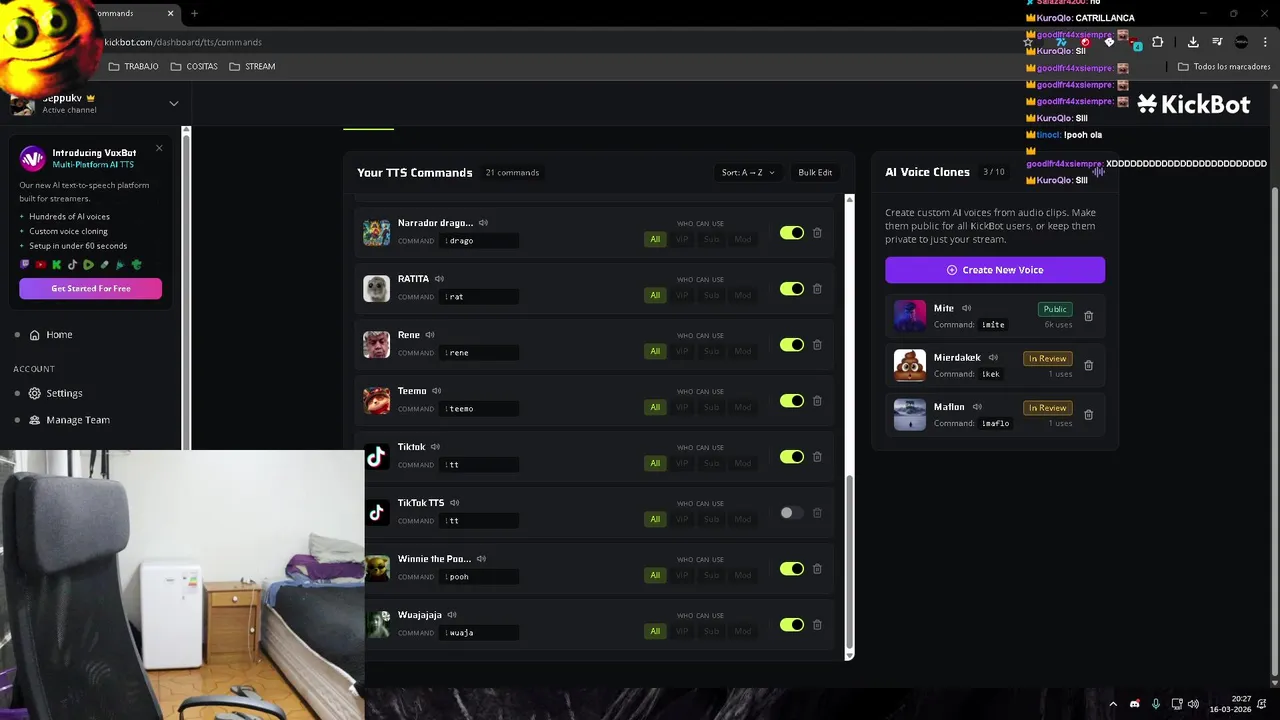Click the Bulk Edit button

815,173
